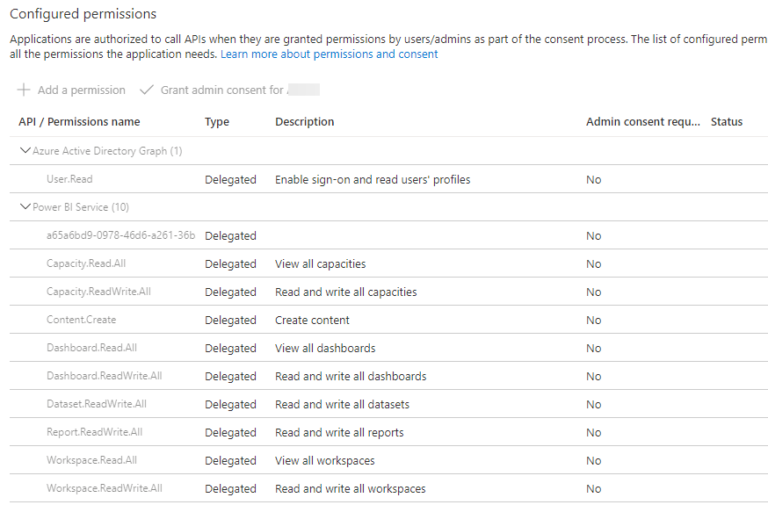The image size is (768, 512).
Task: Click the checkmark icon for Grant admin consent
Action: 146,90
